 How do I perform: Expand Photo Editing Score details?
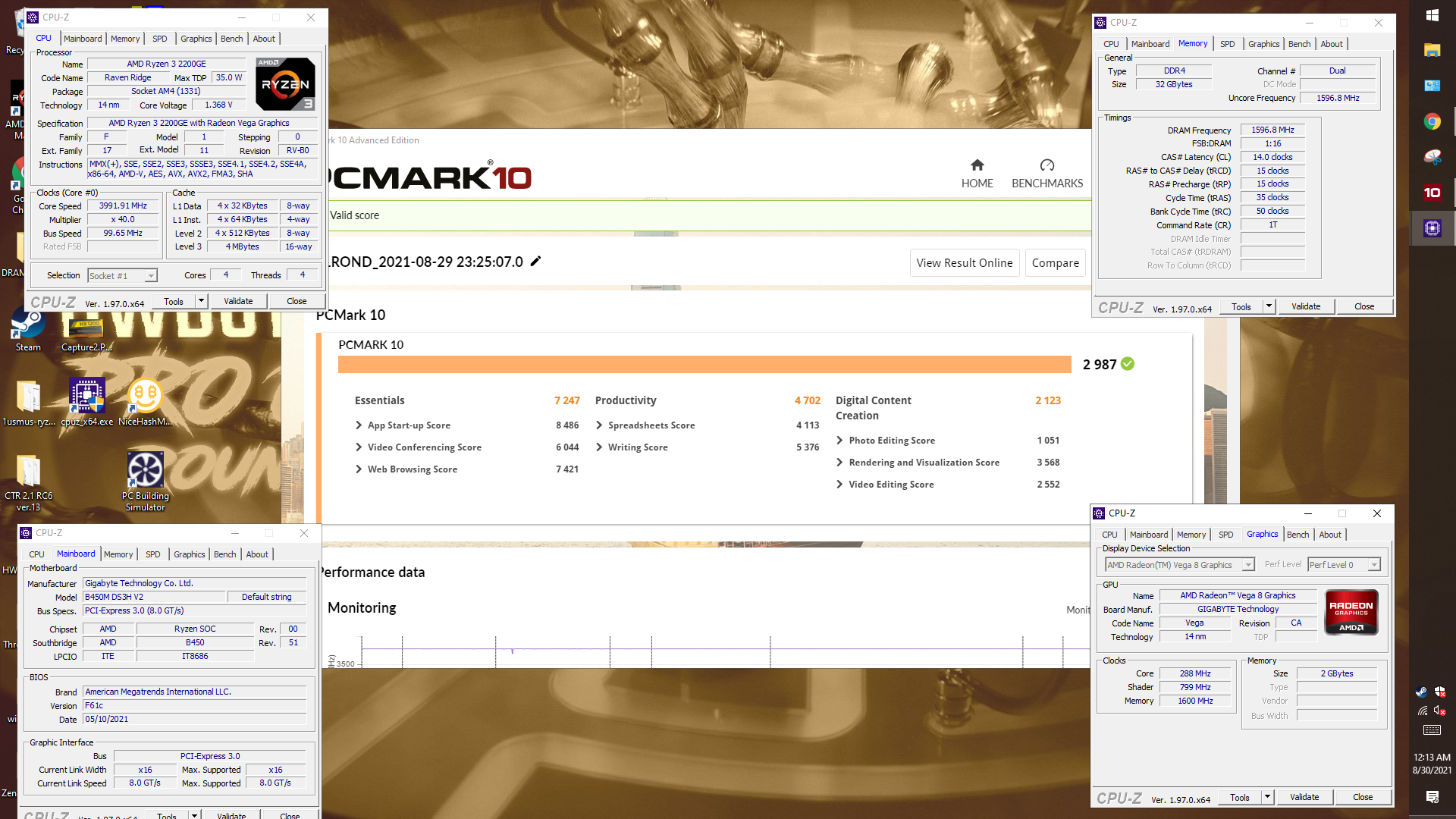tap(839, 441)
